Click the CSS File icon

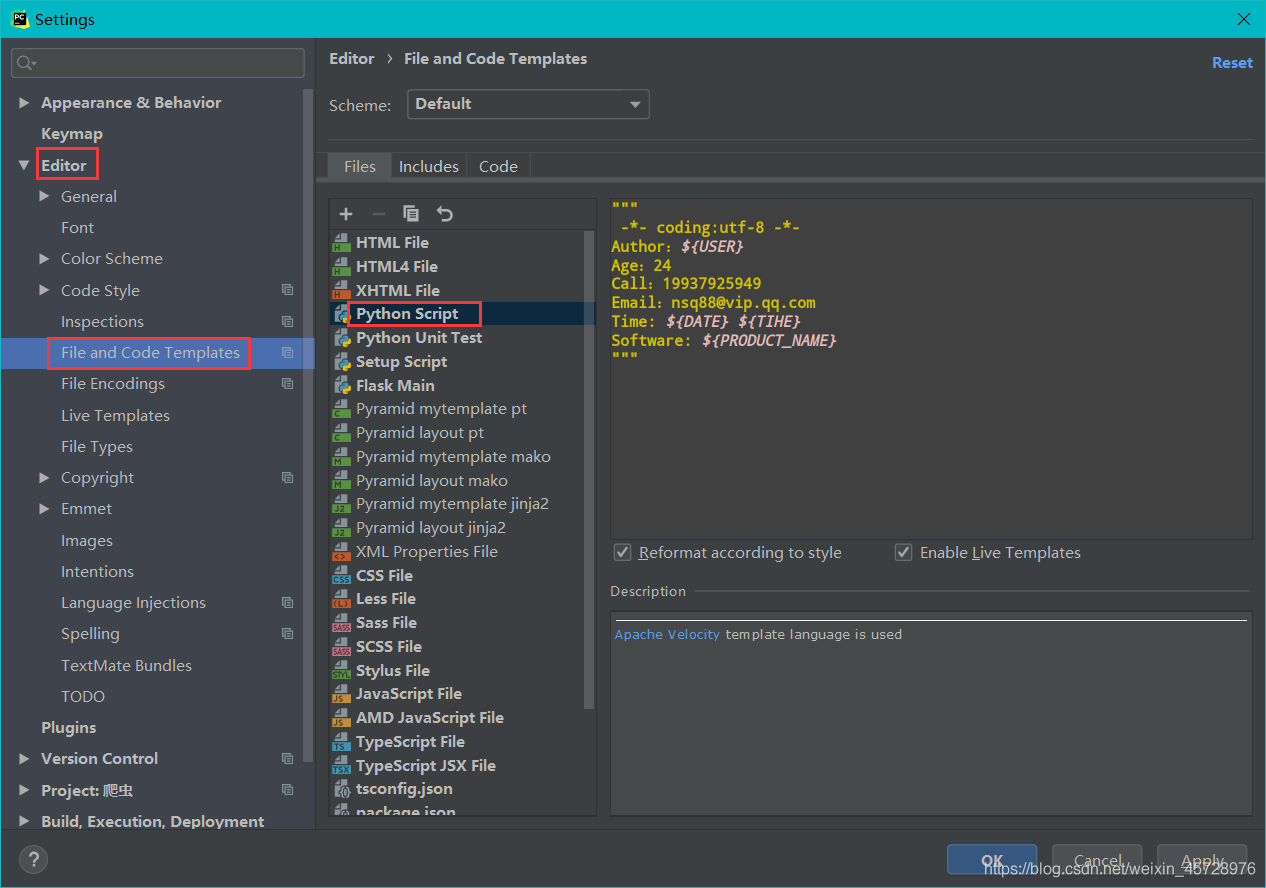tap(341, 576)
